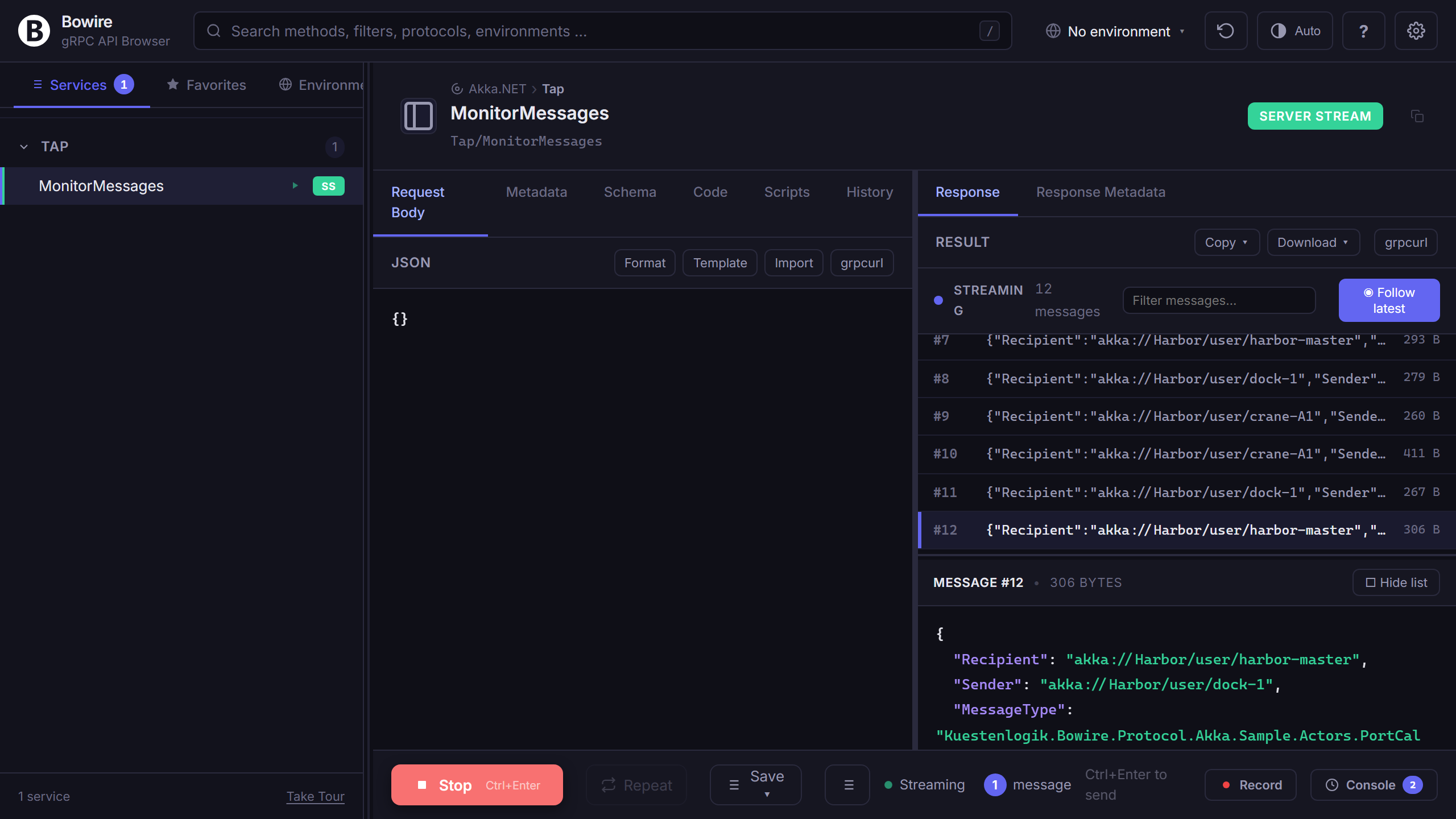
Task: Toggle the sidebar panel icon beside MonitorMessages
Action: pos(419,116)
